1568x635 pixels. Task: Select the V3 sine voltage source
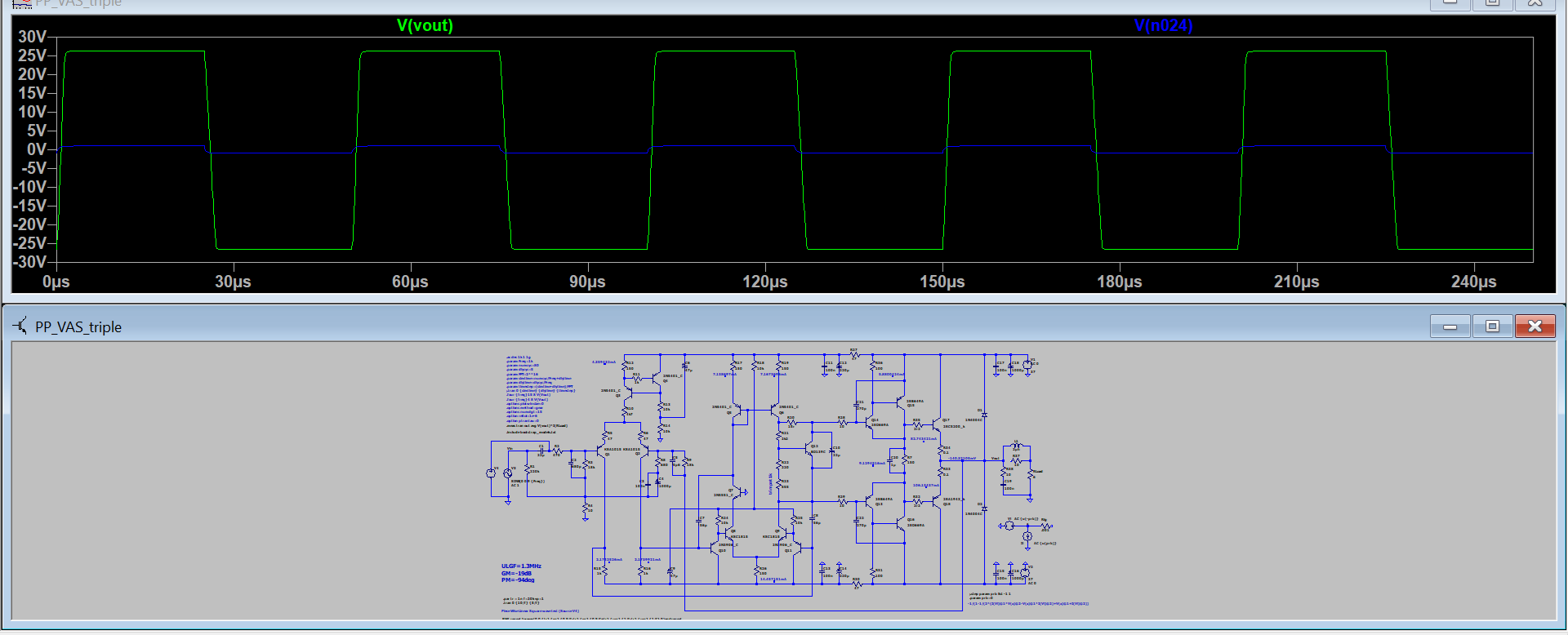point(508,473)
